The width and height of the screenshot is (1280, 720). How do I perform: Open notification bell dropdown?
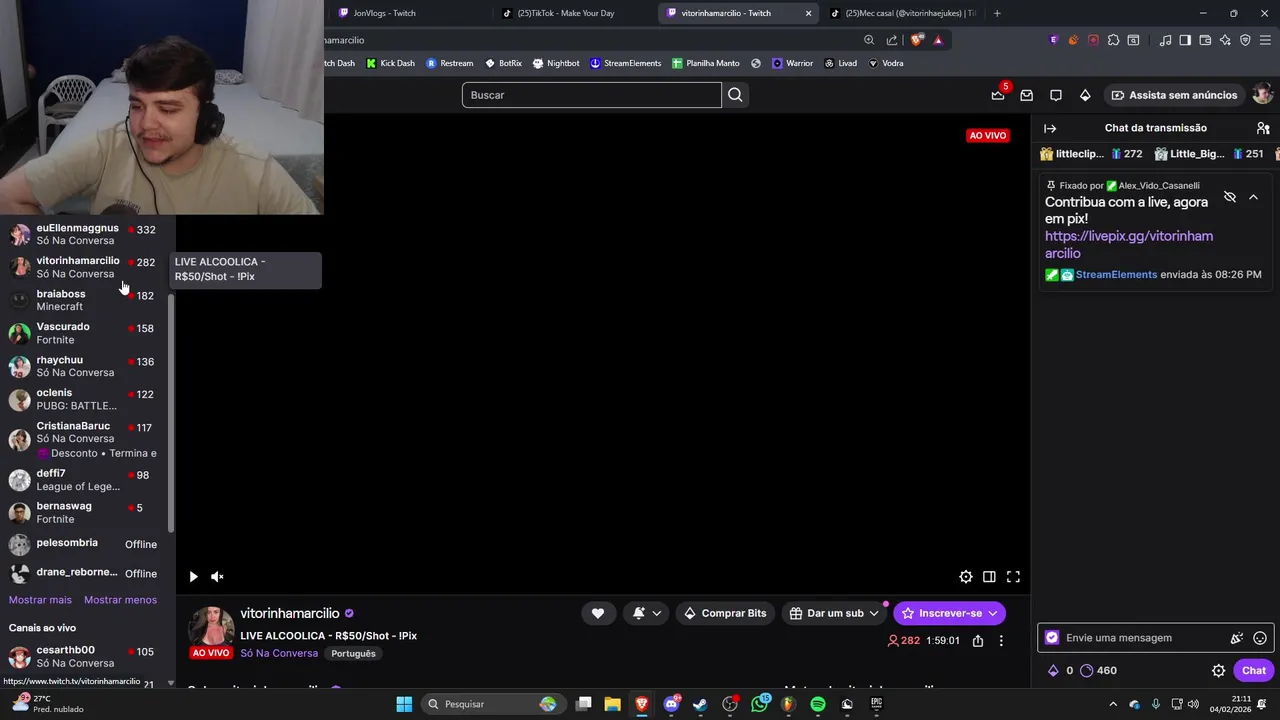coord(647,613)
